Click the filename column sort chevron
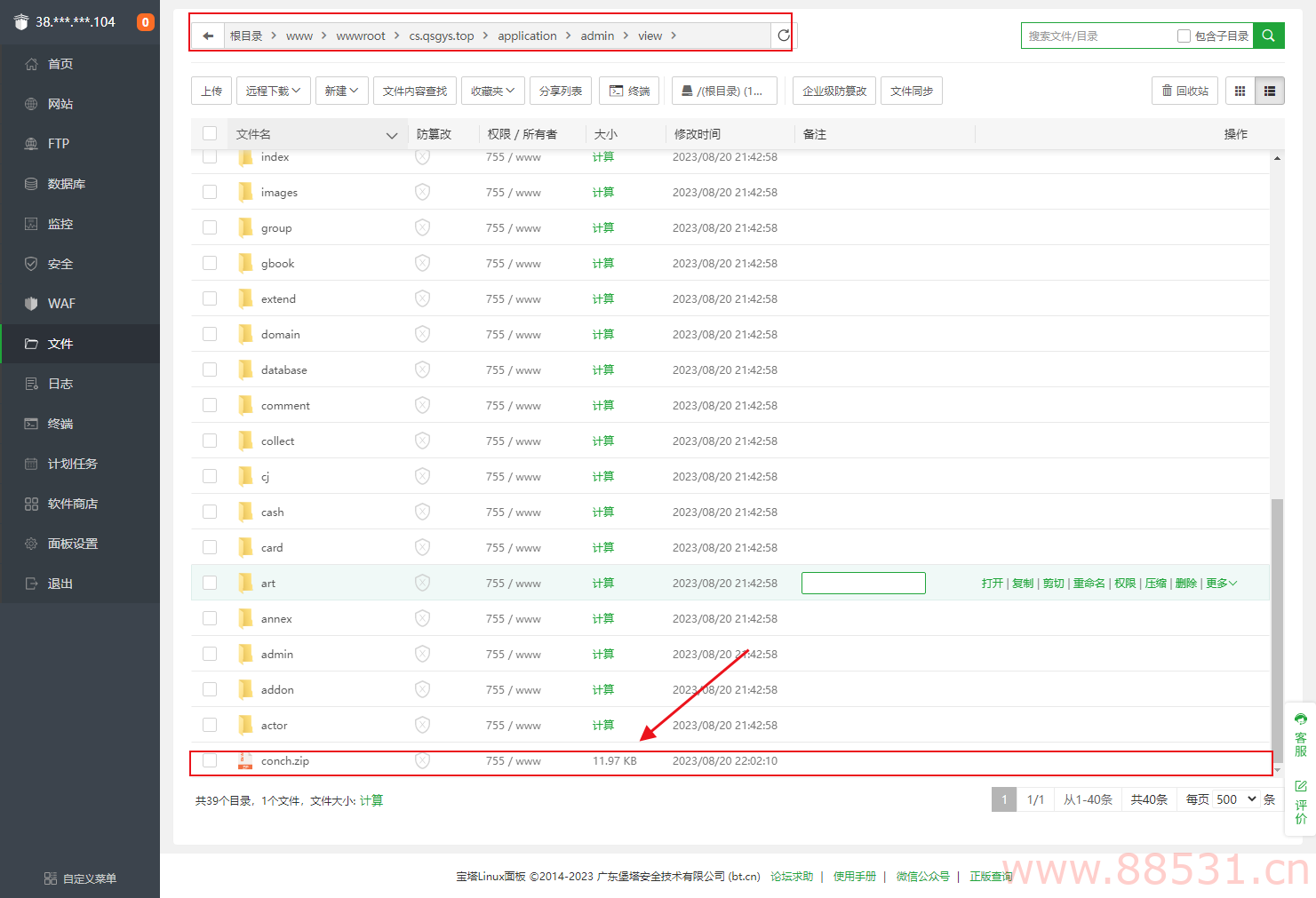This screenshot has width=1316, height=898. click(392, 135)
